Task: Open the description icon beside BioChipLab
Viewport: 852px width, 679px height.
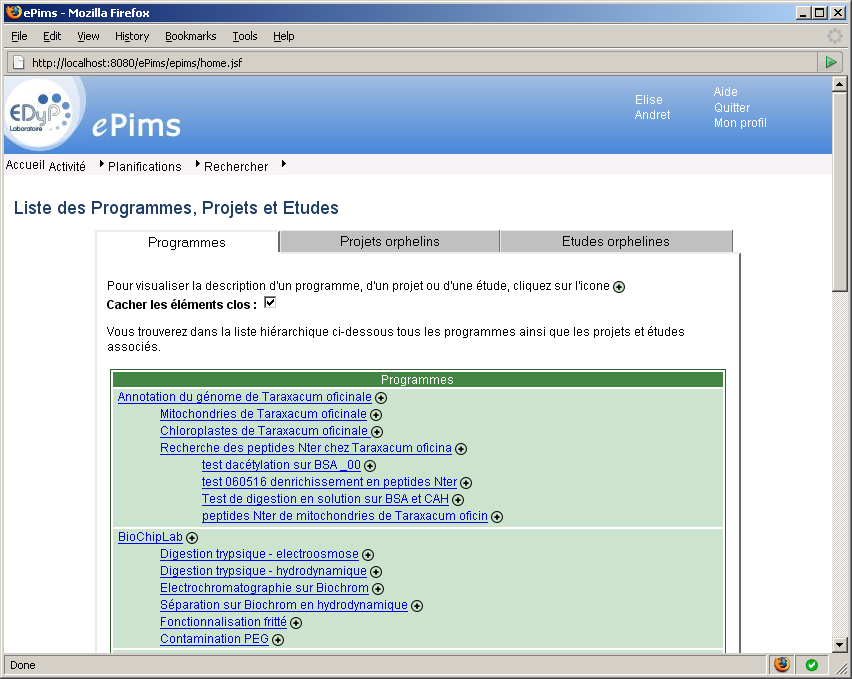Action: [x=192, y=537]
